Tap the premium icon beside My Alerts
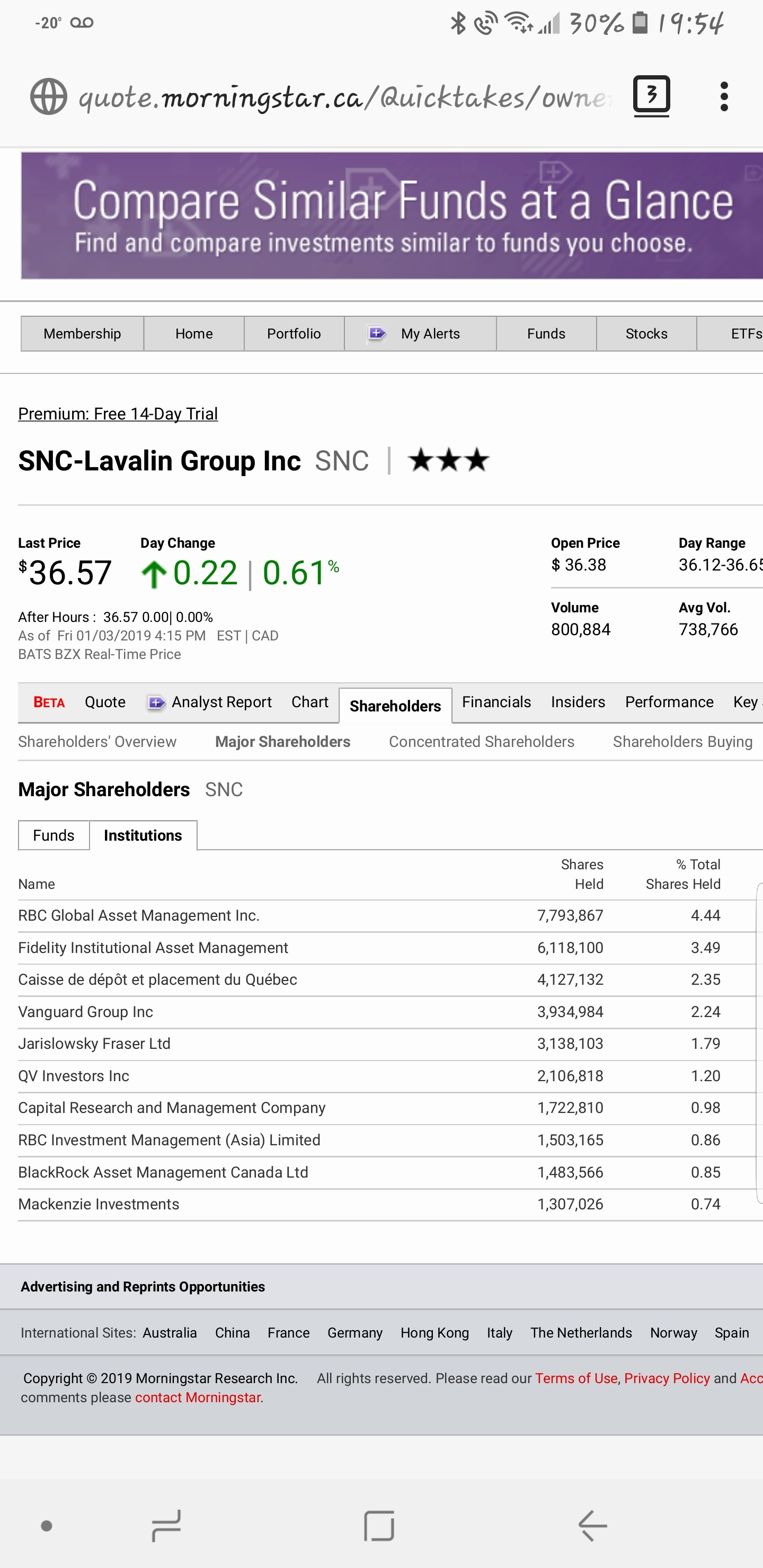This screenshot has height=1568, width=763. (x=378, y=334)
